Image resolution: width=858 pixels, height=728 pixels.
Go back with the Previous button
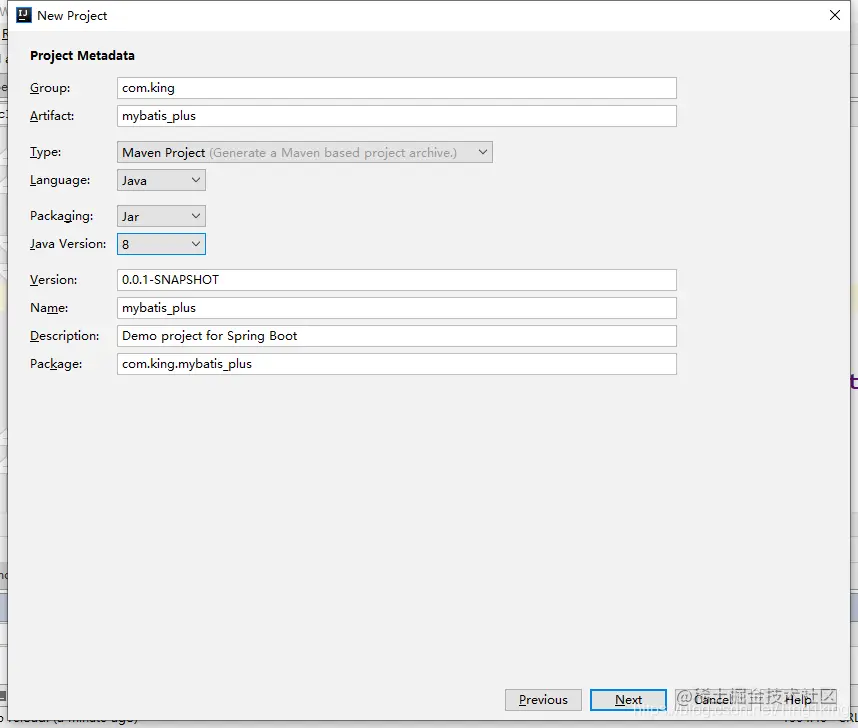point(543,700)
